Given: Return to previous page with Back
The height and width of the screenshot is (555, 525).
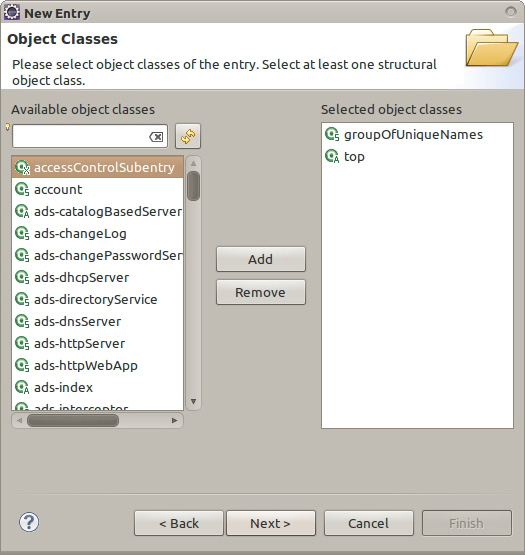Looking at the screenshot, I should click(x=179, y=523).
